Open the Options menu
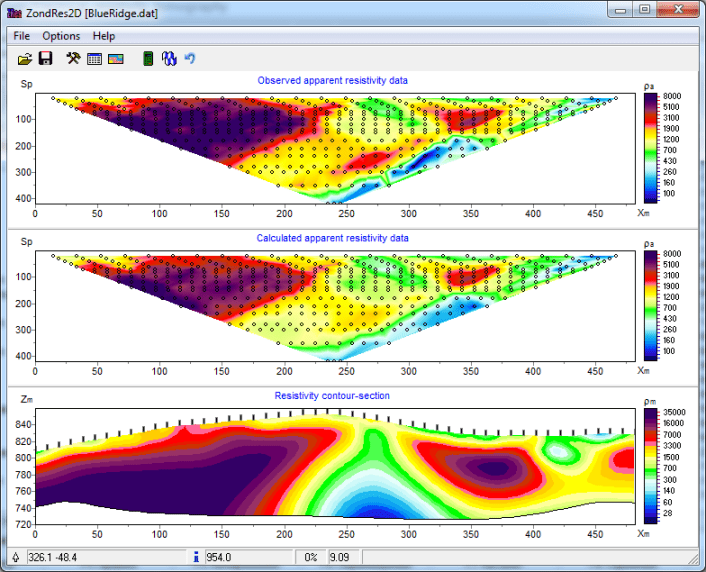Viewport: 706px width, 572px height. 61,36
